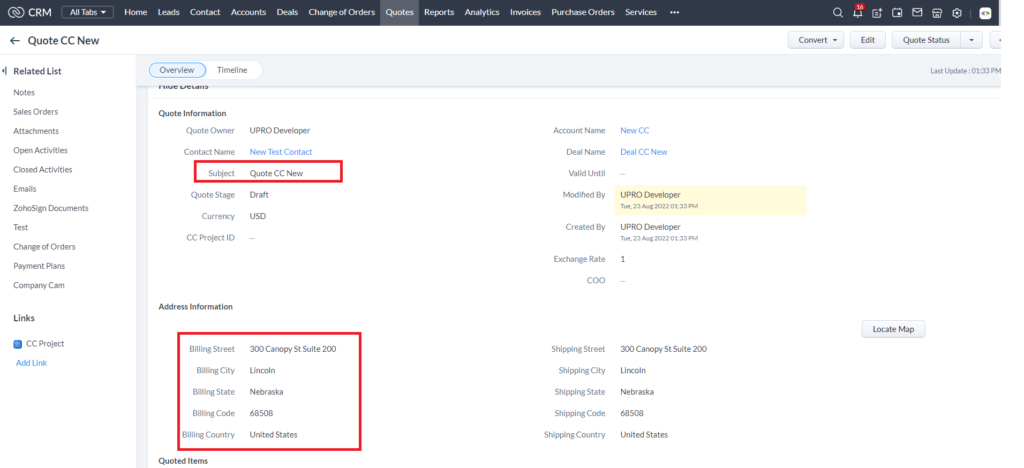Open the Deal CC New link

(644, 151)
